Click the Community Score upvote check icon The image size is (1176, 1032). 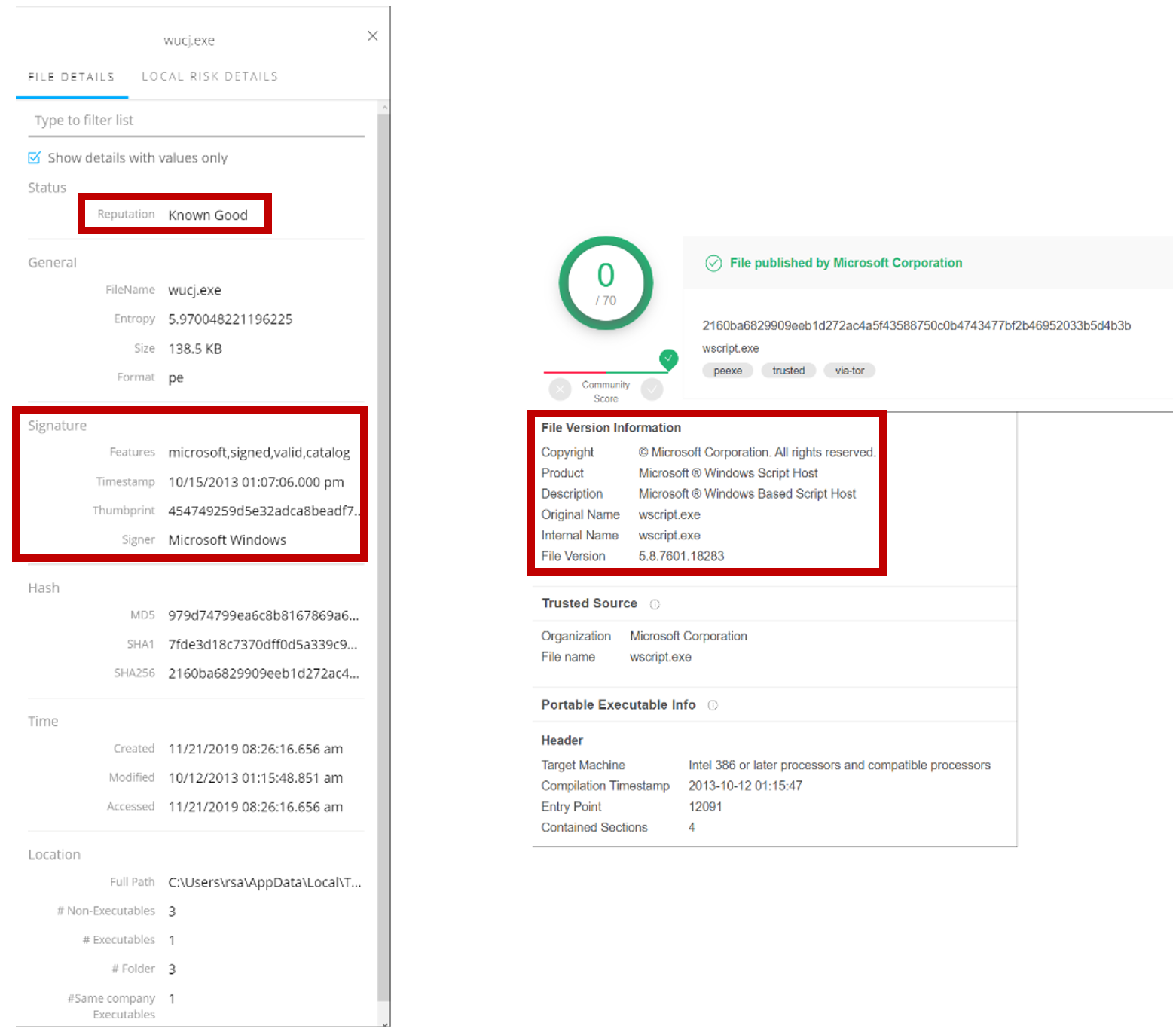pyautogui.click(x=652, y=389)
